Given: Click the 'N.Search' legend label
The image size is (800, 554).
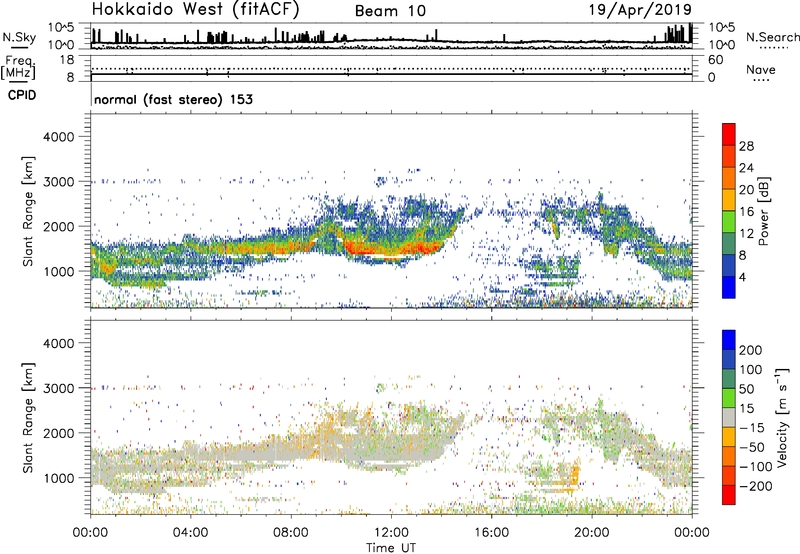Looking at the screenshot, I should [773, 37].
